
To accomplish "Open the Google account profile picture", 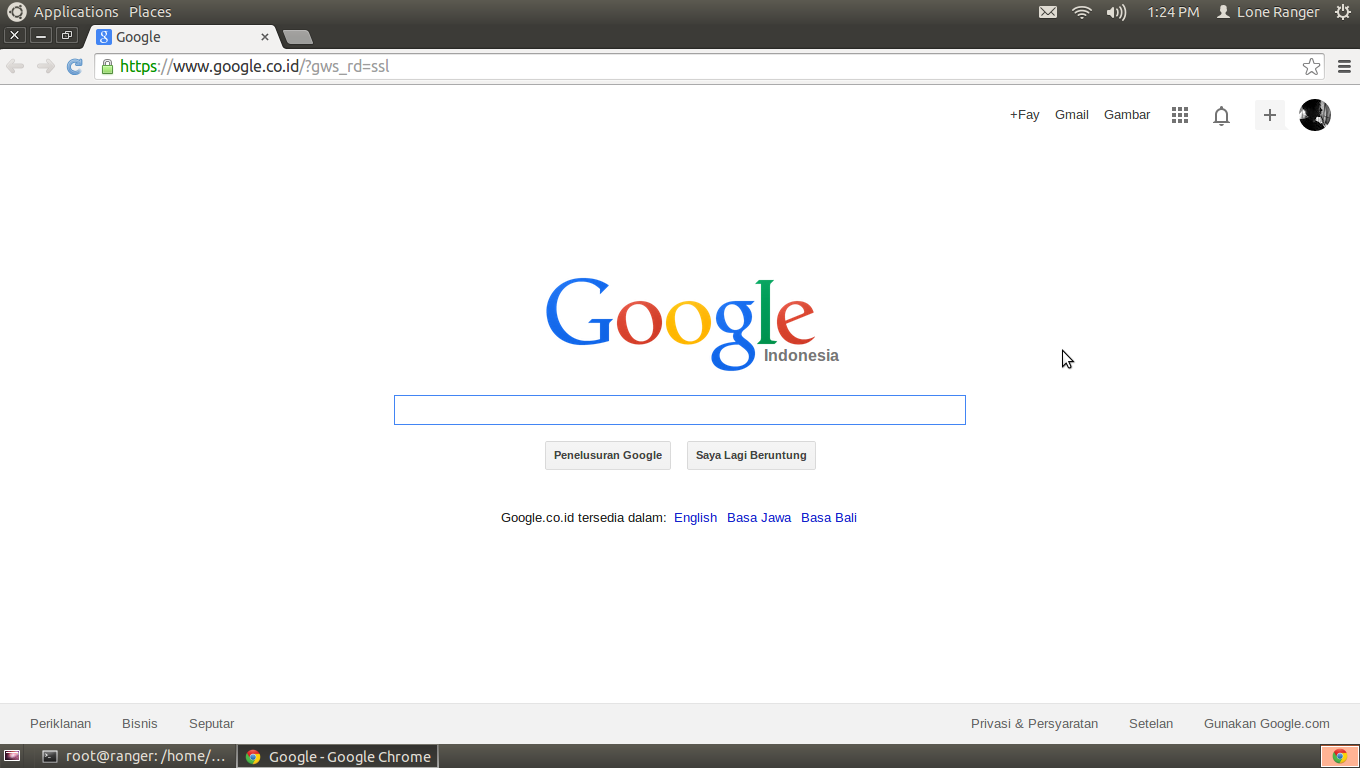I will [x=1315, y=115].
